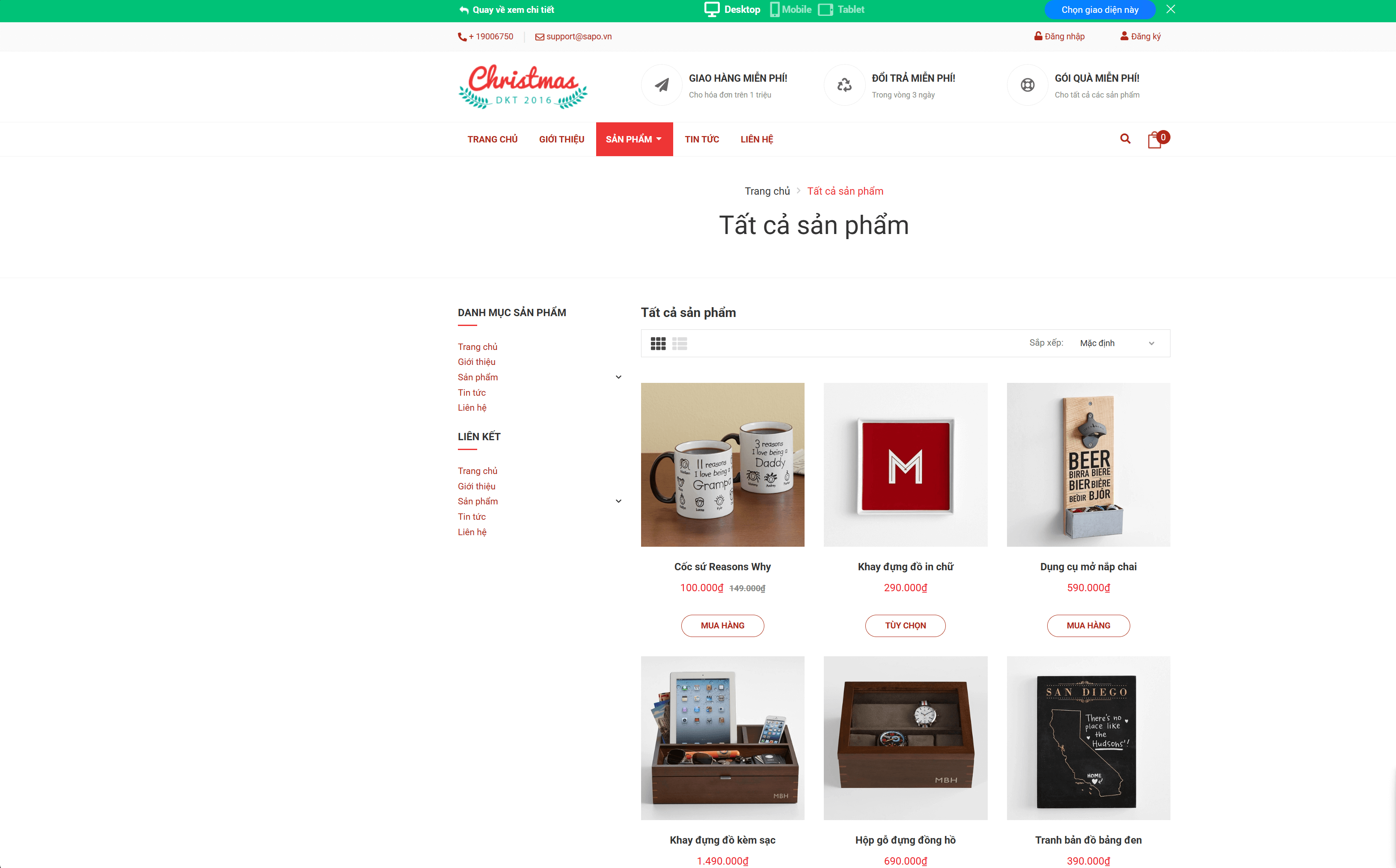Select Tablet preview mode
Screen dimensions: 1396x868
click(x=841, y=10)
